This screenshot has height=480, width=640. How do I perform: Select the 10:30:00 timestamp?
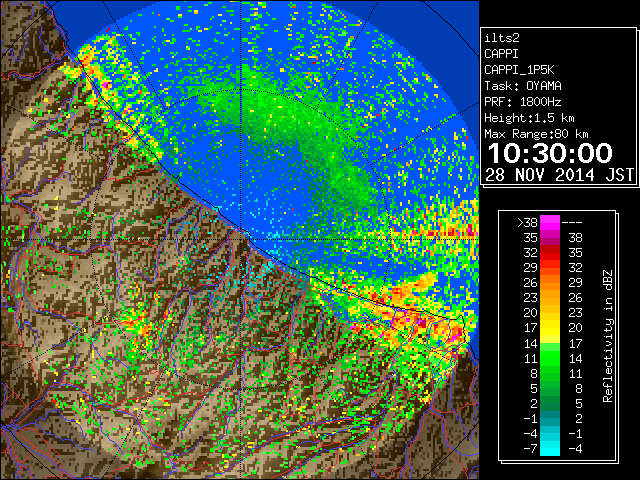pyautogui.click(x=550, y=153)
